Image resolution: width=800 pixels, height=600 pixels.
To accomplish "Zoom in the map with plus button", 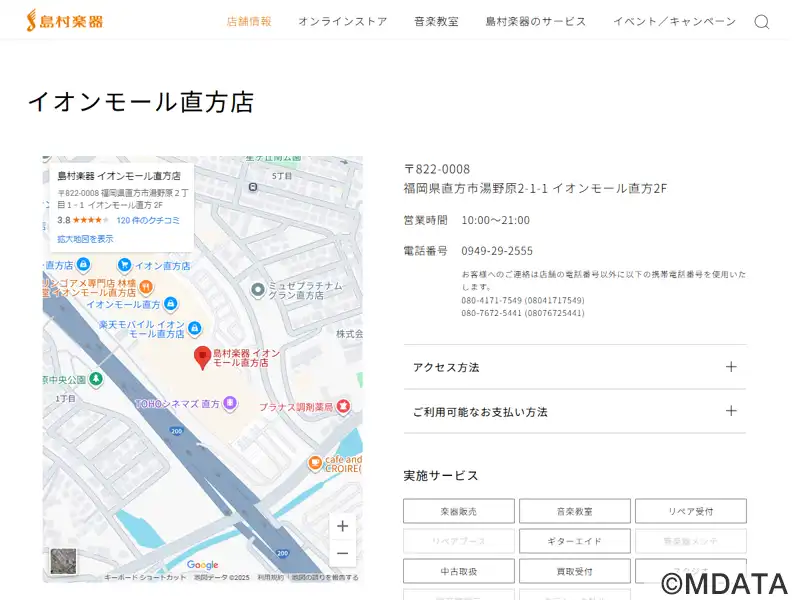I will coord(342,526).
